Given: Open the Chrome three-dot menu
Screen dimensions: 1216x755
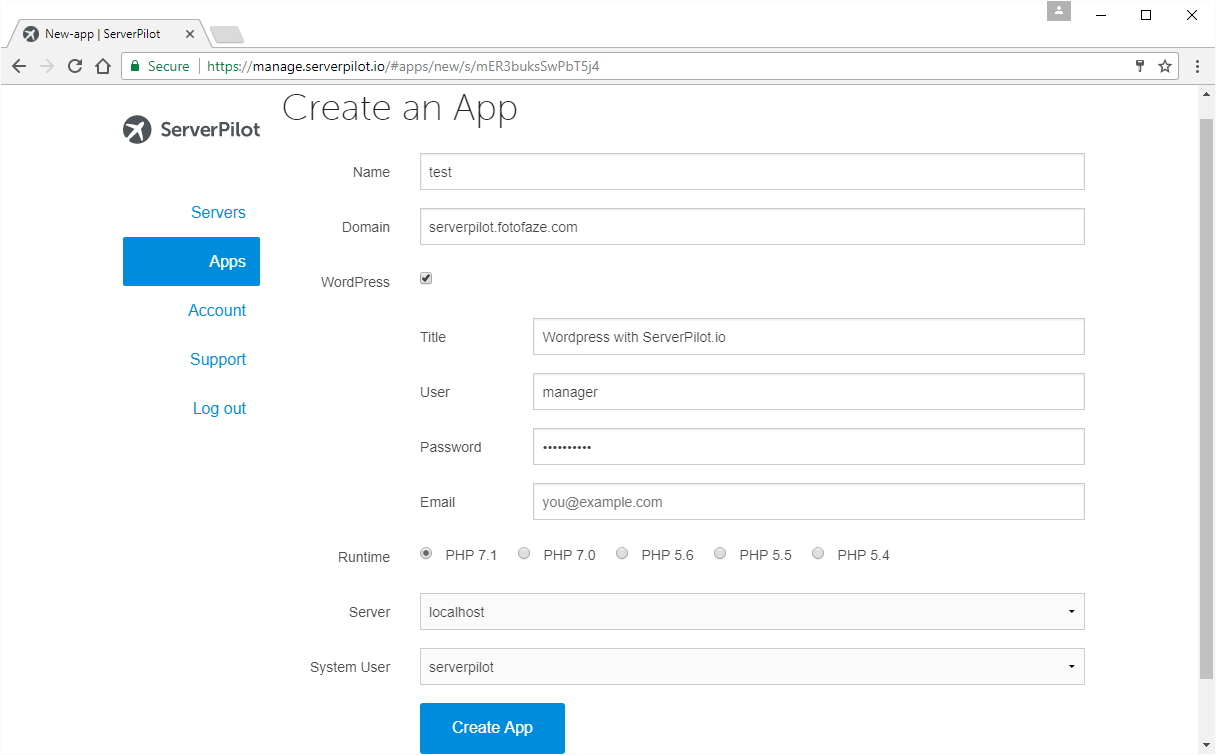Looking at the screenshot, I should pyautogui.click(x=1197, y=66).
